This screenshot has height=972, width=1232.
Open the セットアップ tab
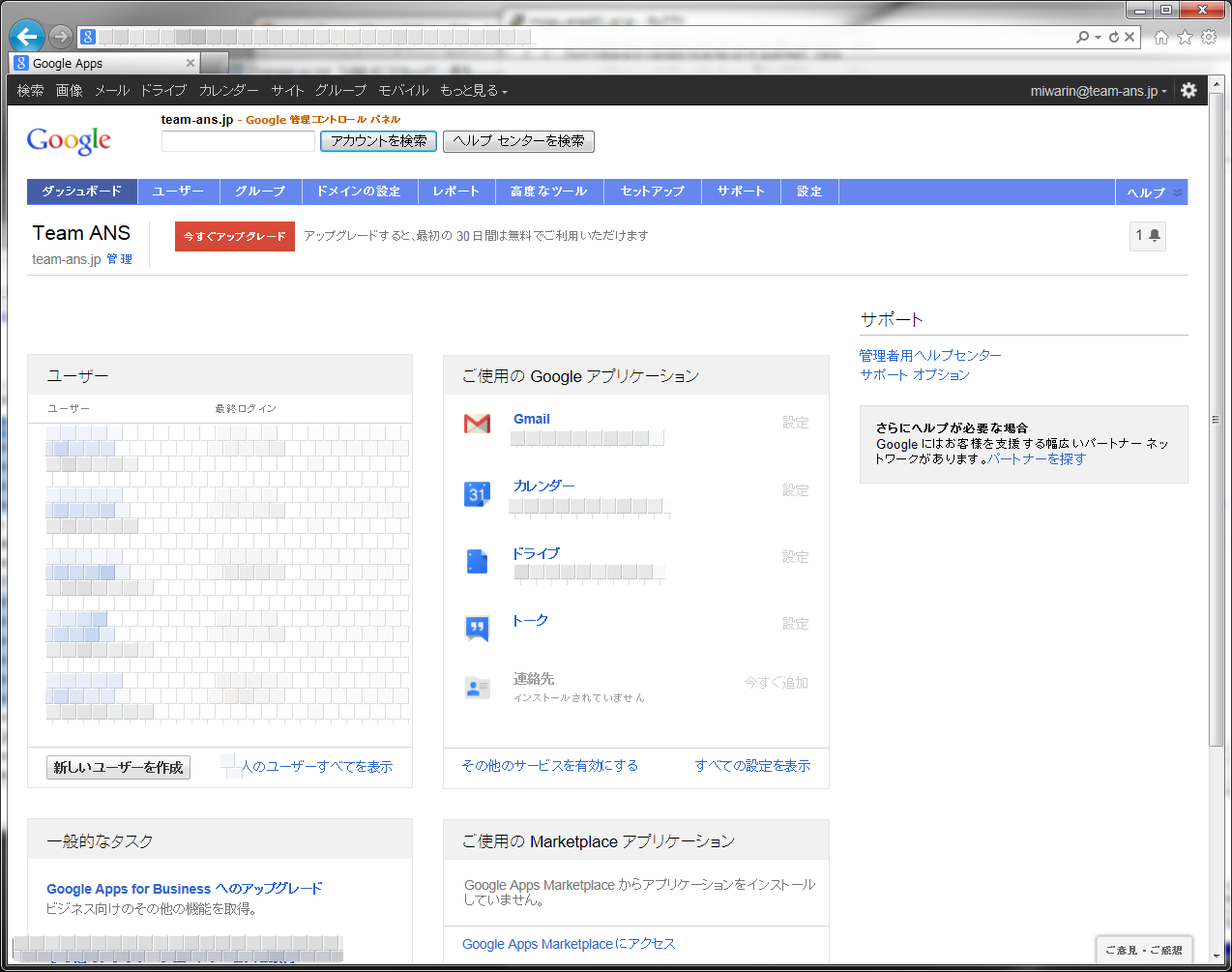coord(653,191)
